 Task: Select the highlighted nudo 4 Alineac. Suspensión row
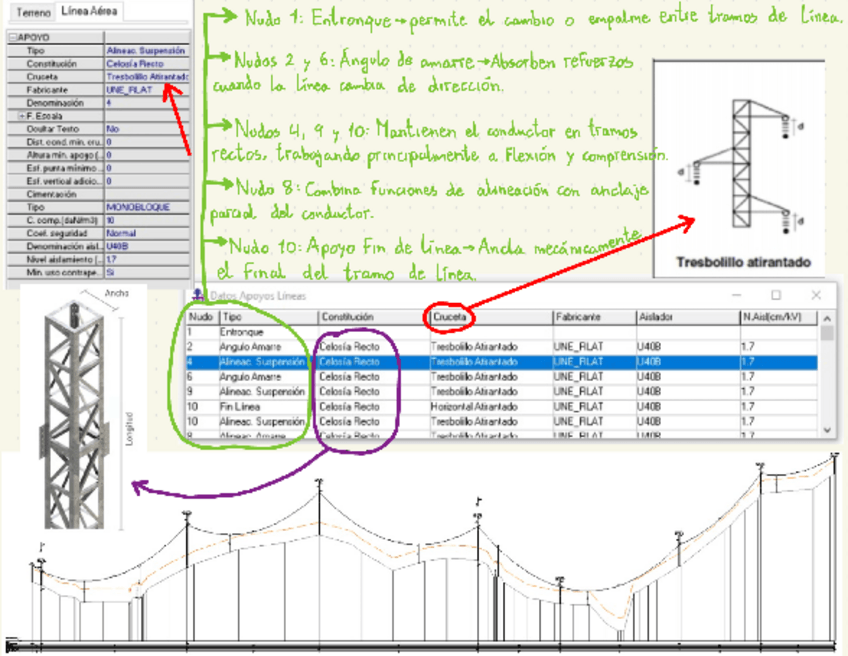pos(502,362)
